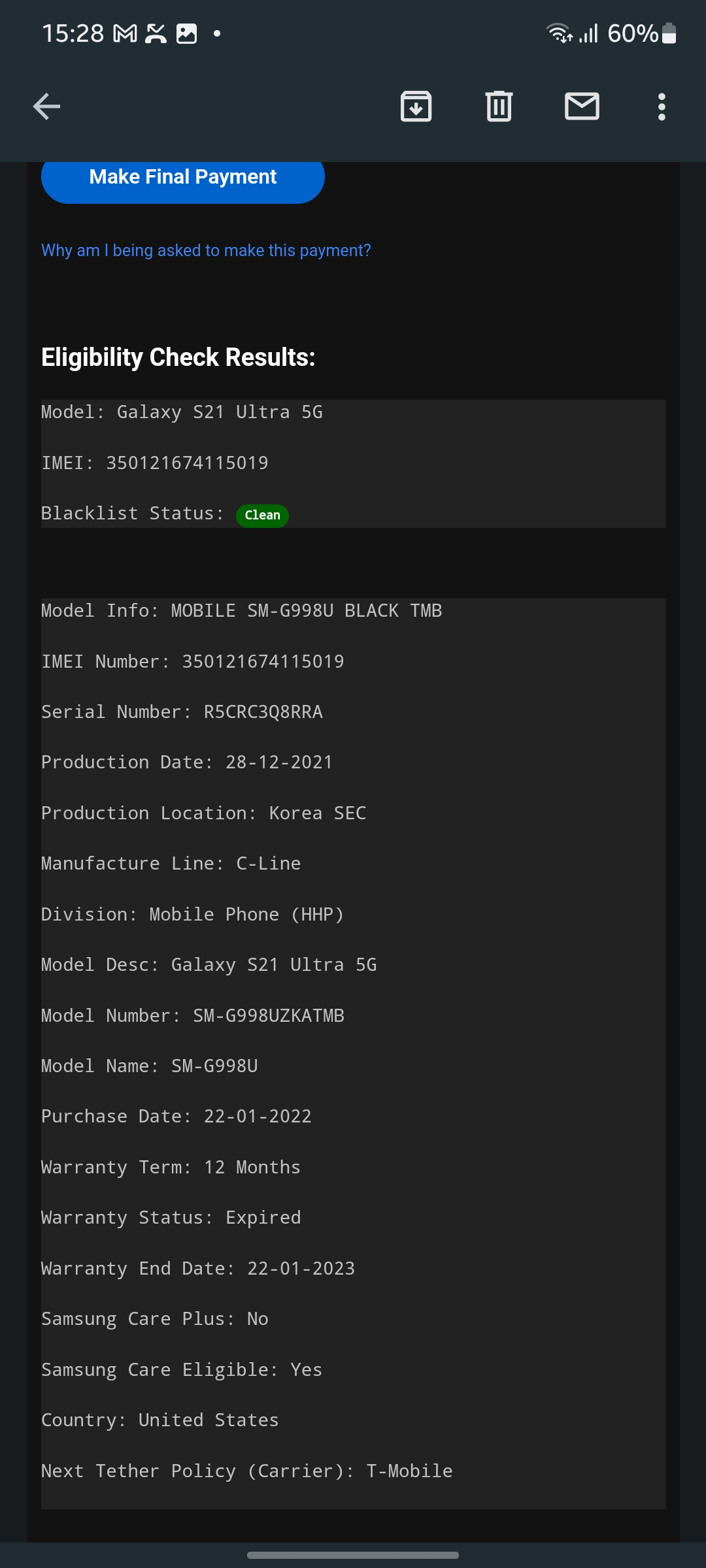The height and width of the screenshot is (1568, 706).
Task: Tap the IMEI Number line 350121674115019
Action: 193,661
